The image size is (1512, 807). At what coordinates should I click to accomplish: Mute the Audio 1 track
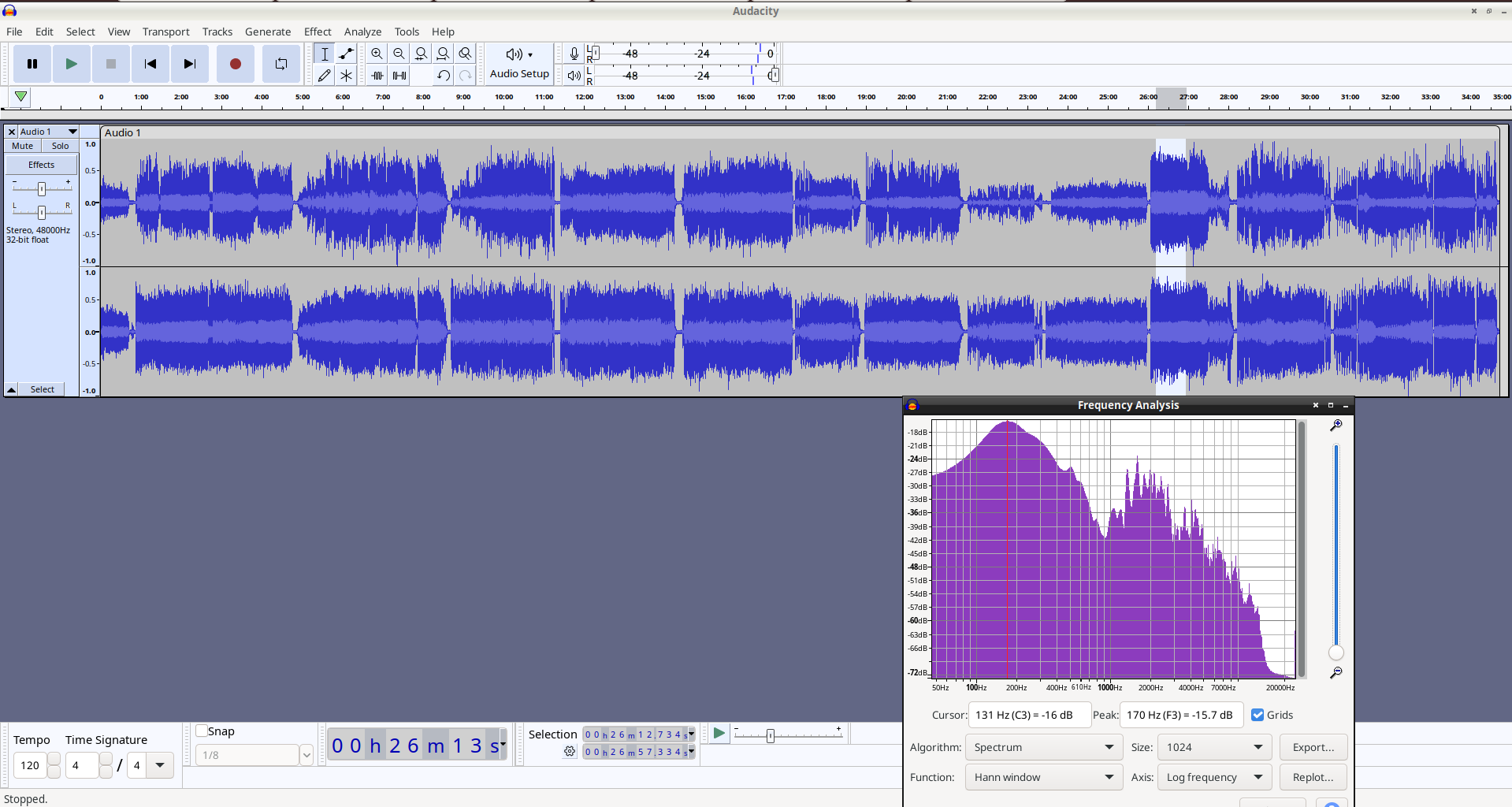23,146
